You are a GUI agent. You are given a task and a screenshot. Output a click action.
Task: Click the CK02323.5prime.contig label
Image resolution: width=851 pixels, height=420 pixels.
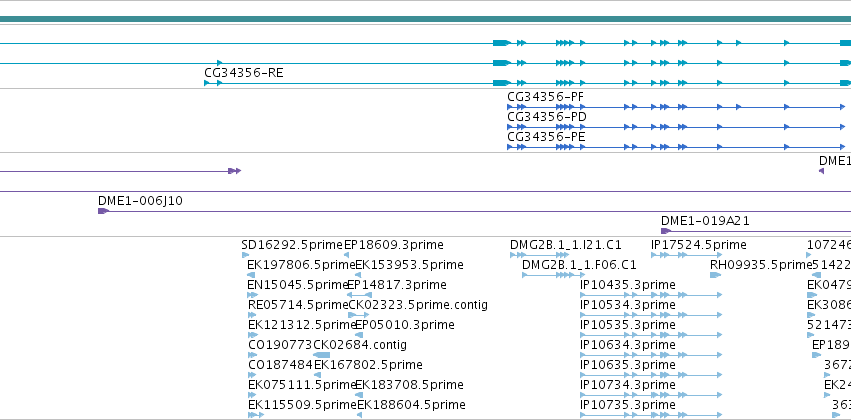418,305
